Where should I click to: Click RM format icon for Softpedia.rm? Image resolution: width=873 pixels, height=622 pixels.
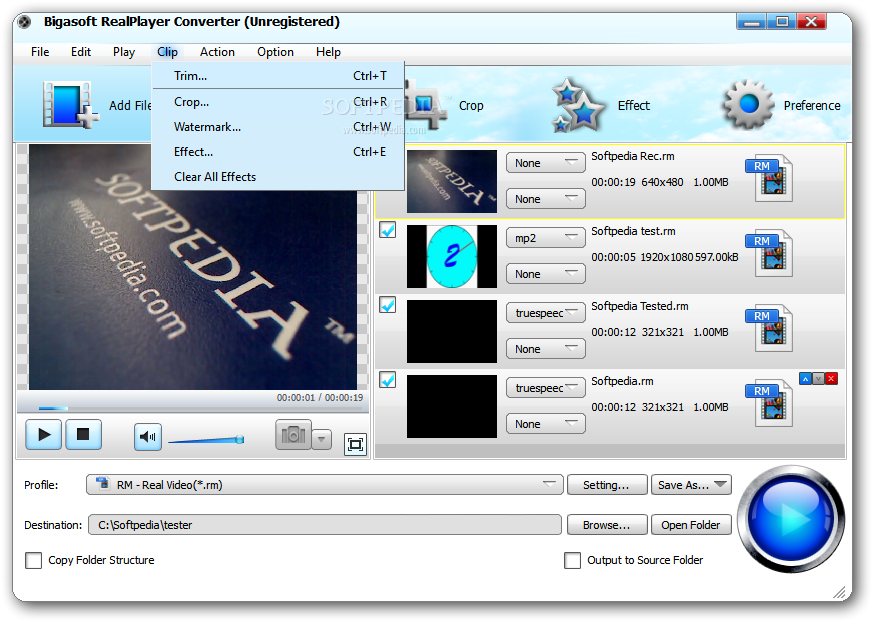[x=769, y=404]
